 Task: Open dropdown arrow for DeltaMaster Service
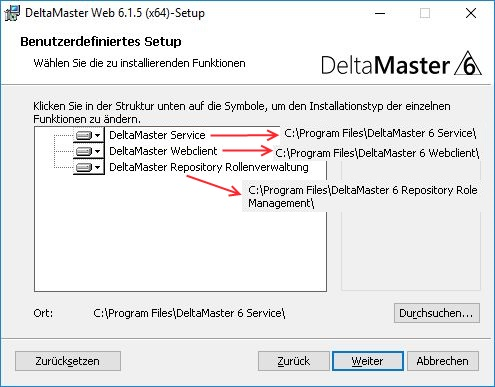pos(97,136)
